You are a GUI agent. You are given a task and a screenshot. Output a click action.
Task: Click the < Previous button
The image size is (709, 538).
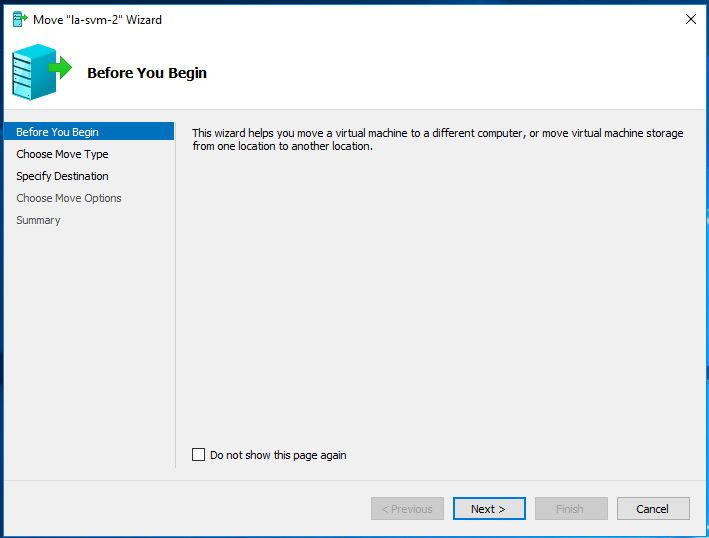pyautogui.click(x=407, y=509)
